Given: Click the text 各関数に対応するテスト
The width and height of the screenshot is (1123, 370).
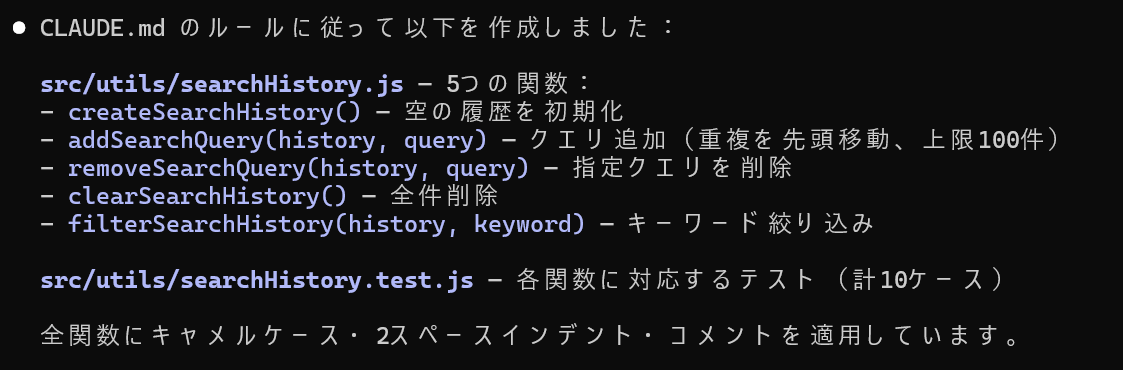Looking at the screenshot, I should click(665, 280).
